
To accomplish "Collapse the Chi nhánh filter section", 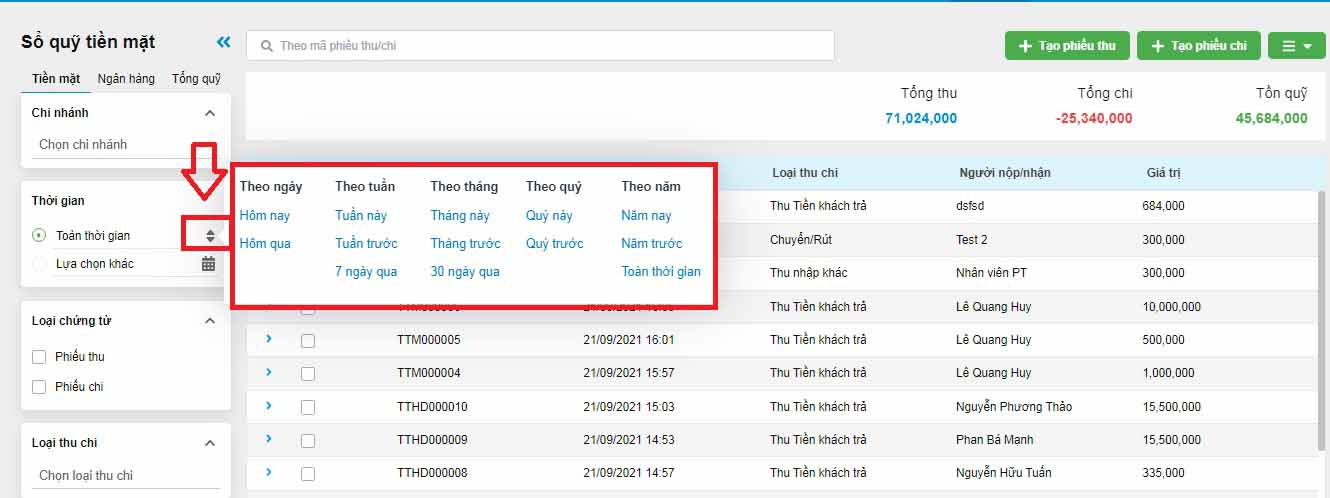I will 209,113.
